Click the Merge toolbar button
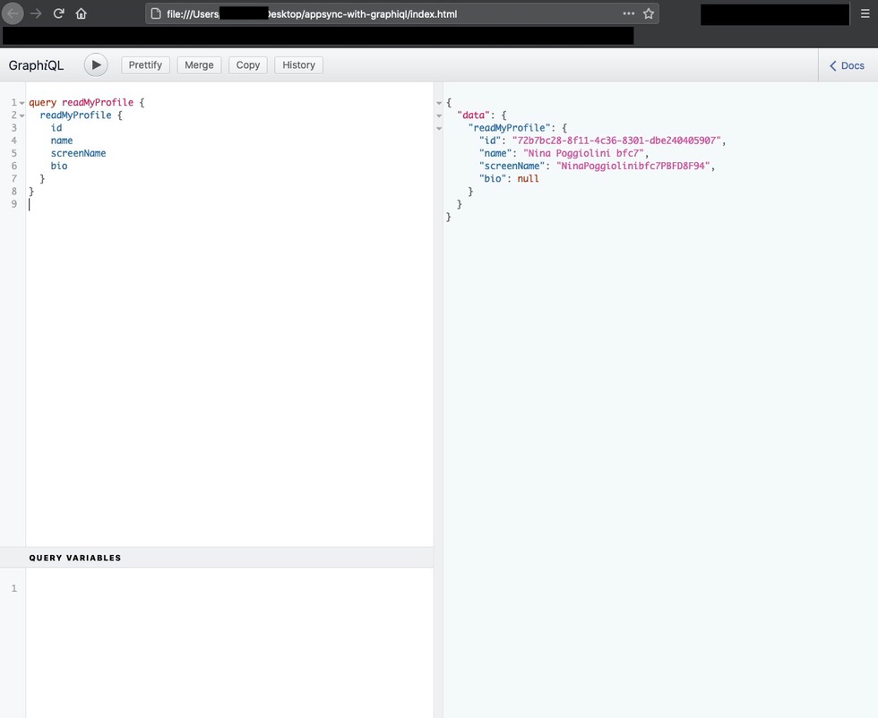This screenshot has width=879, height=718. [x=199, y=65]
